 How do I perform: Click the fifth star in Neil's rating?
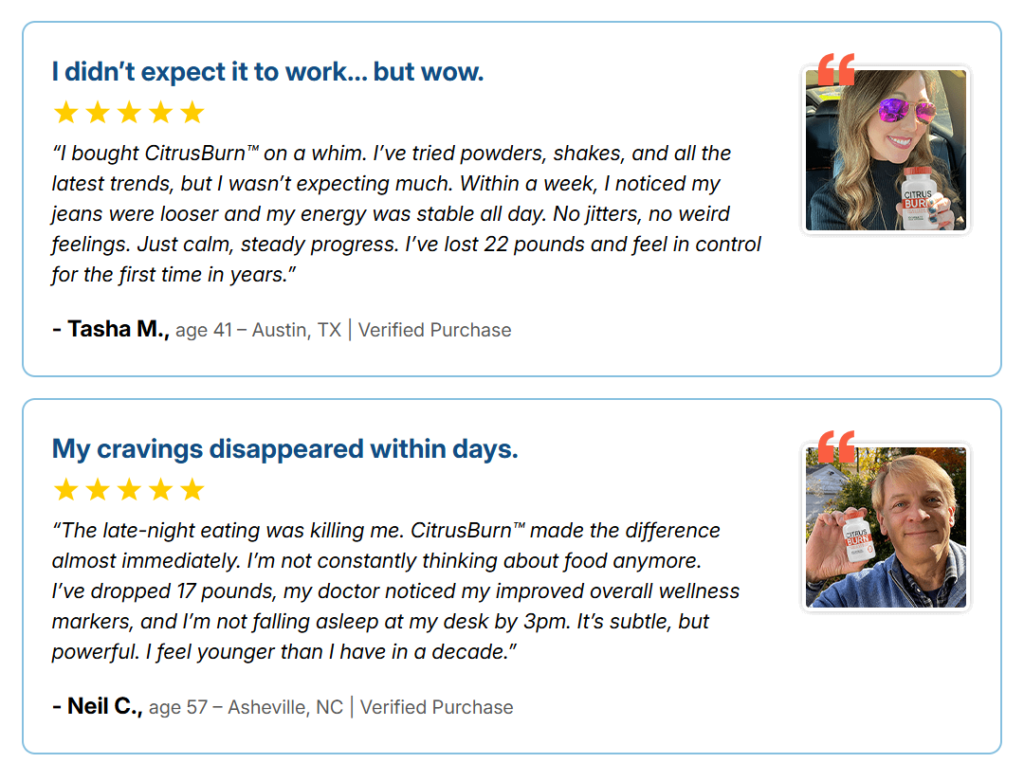coord(192,489)
